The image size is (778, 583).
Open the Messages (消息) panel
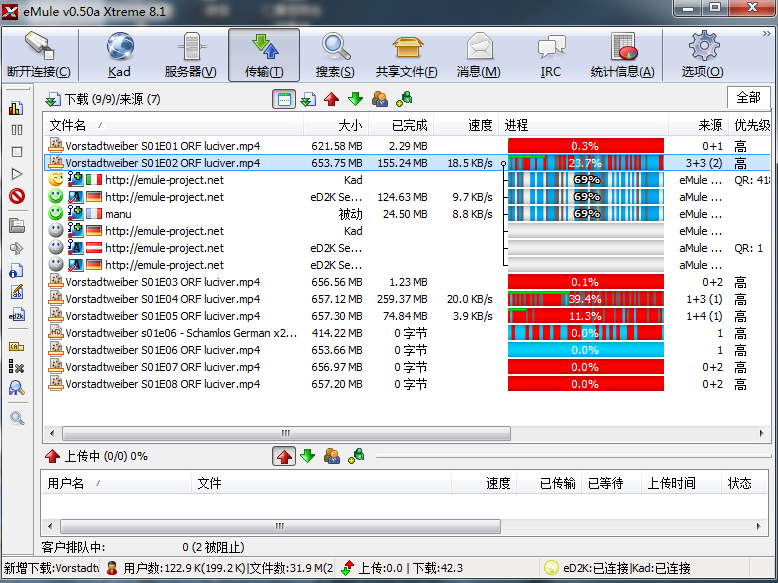coord(479,55)
